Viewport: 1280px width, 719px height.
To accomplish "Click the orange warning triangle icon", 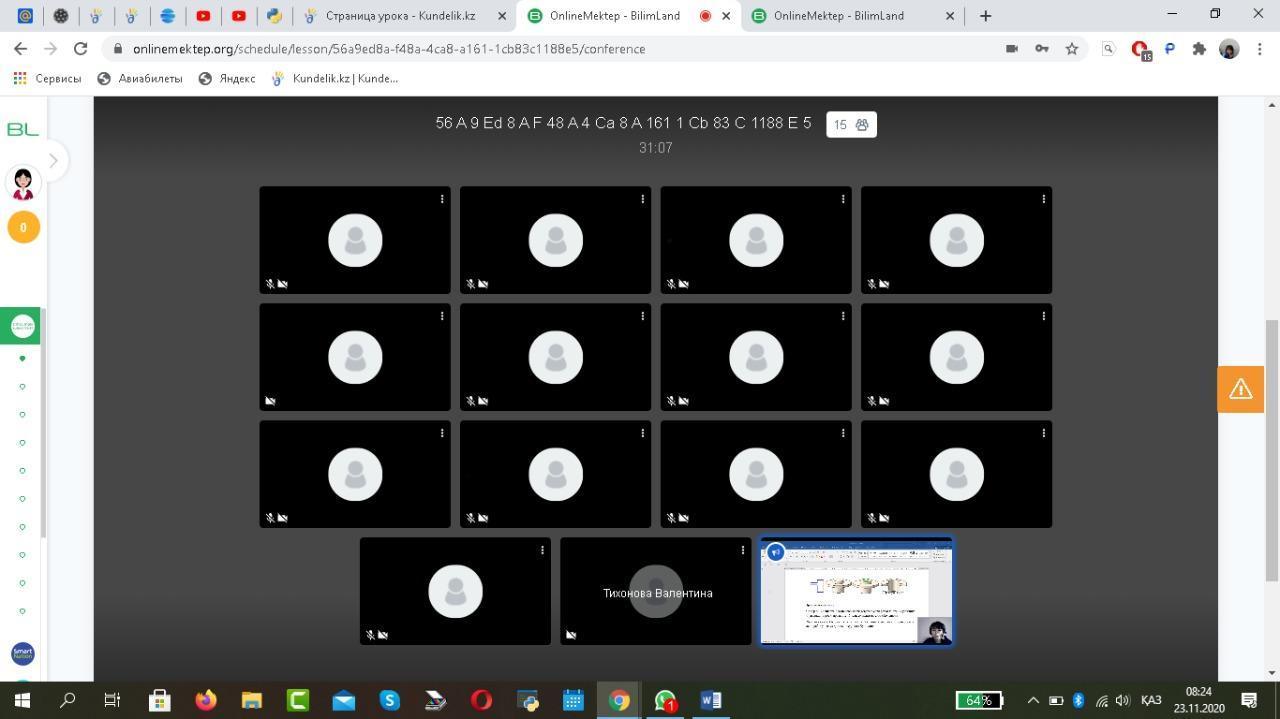I will (1240, 389).
